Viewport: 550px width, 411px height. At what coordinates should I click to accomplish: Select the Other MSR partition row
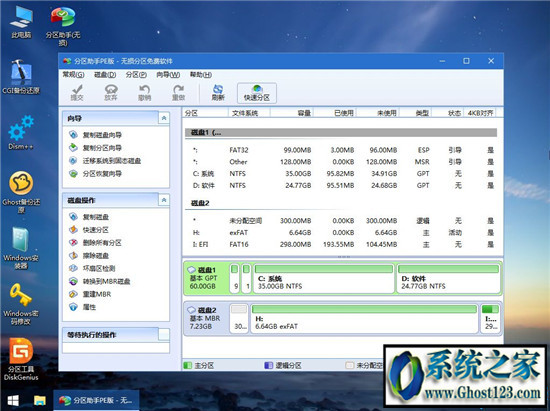tap(342, 162)
